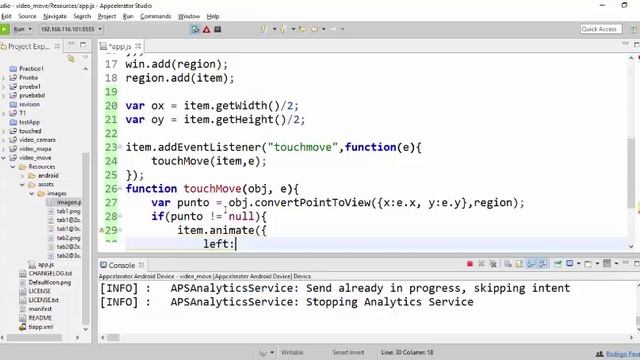
Task: Open the Project menu
Action: [x=107, y=16]
